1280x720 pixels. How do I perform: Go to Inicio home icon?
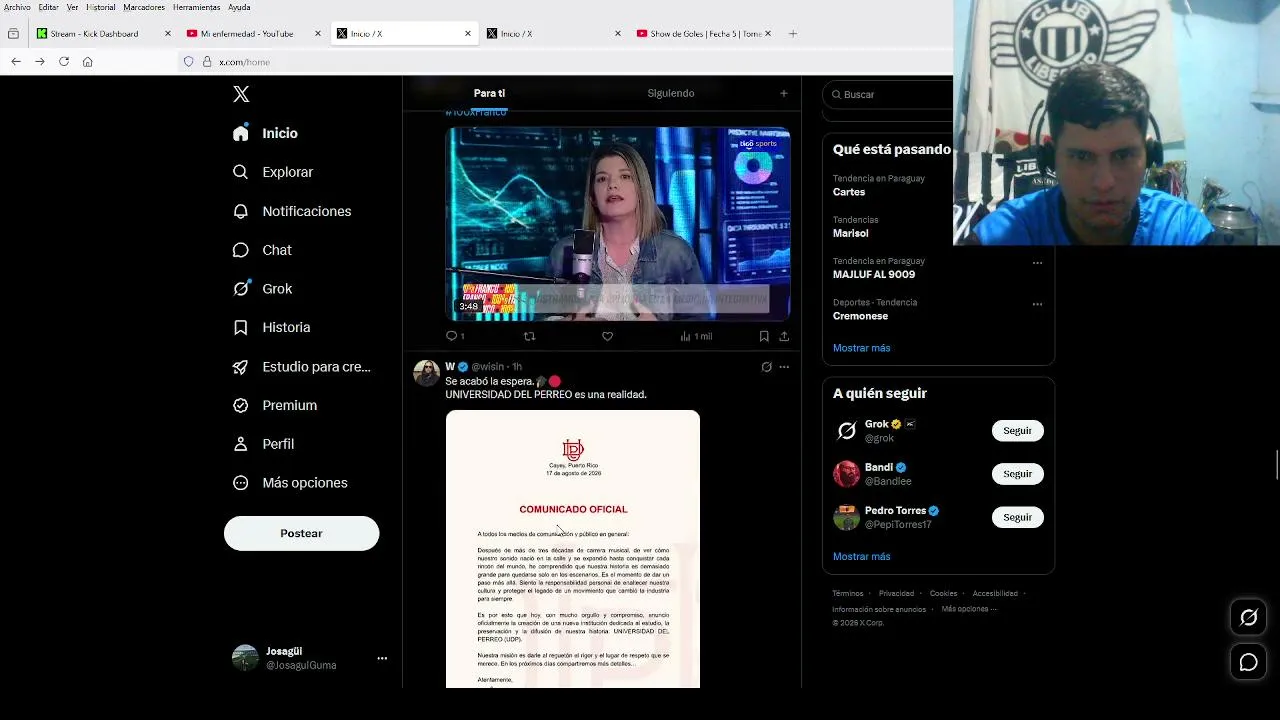240,133
